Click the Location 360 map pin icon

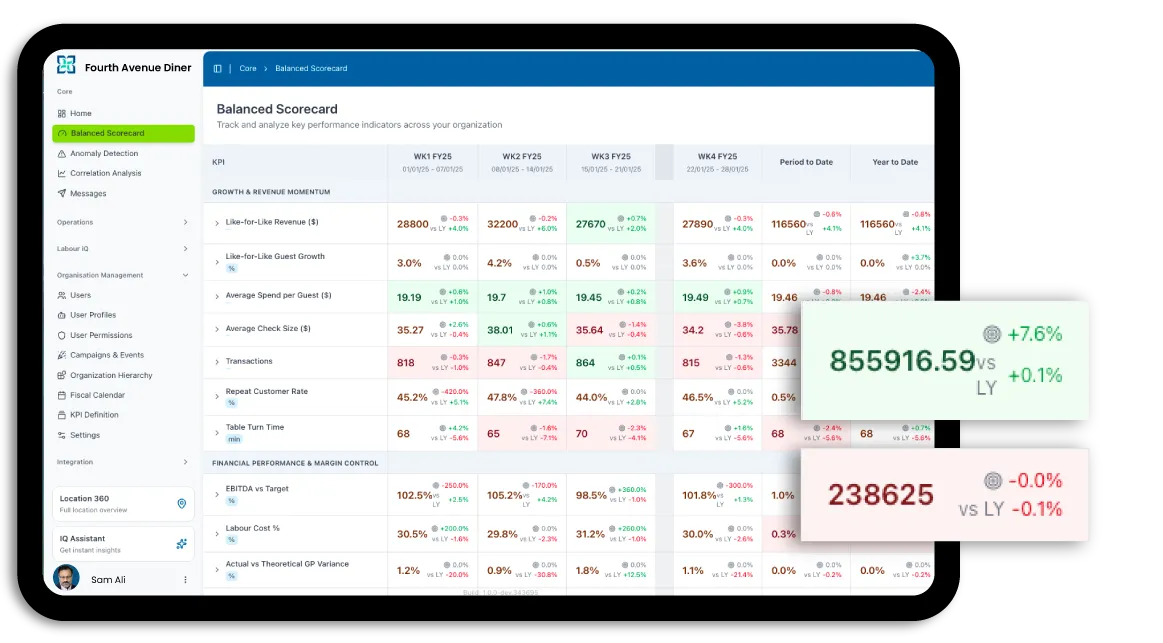[x=181, y=503]
